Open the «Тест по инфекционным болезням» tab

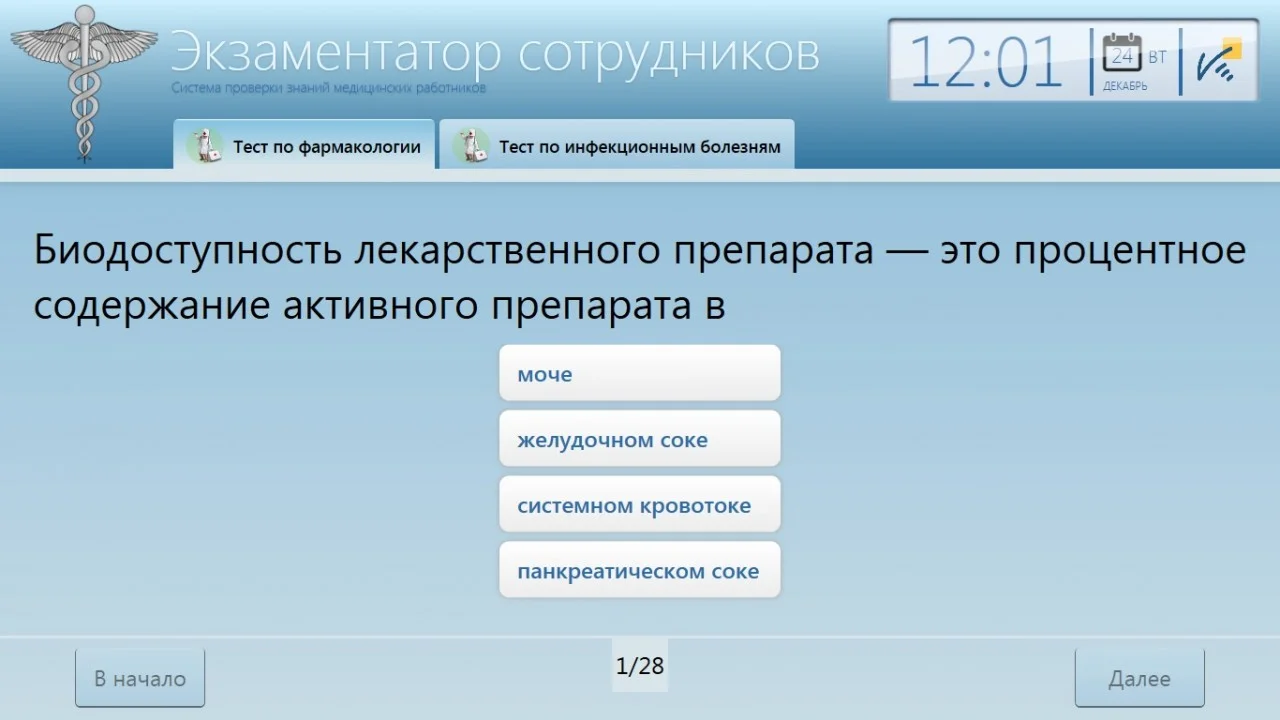640,146
